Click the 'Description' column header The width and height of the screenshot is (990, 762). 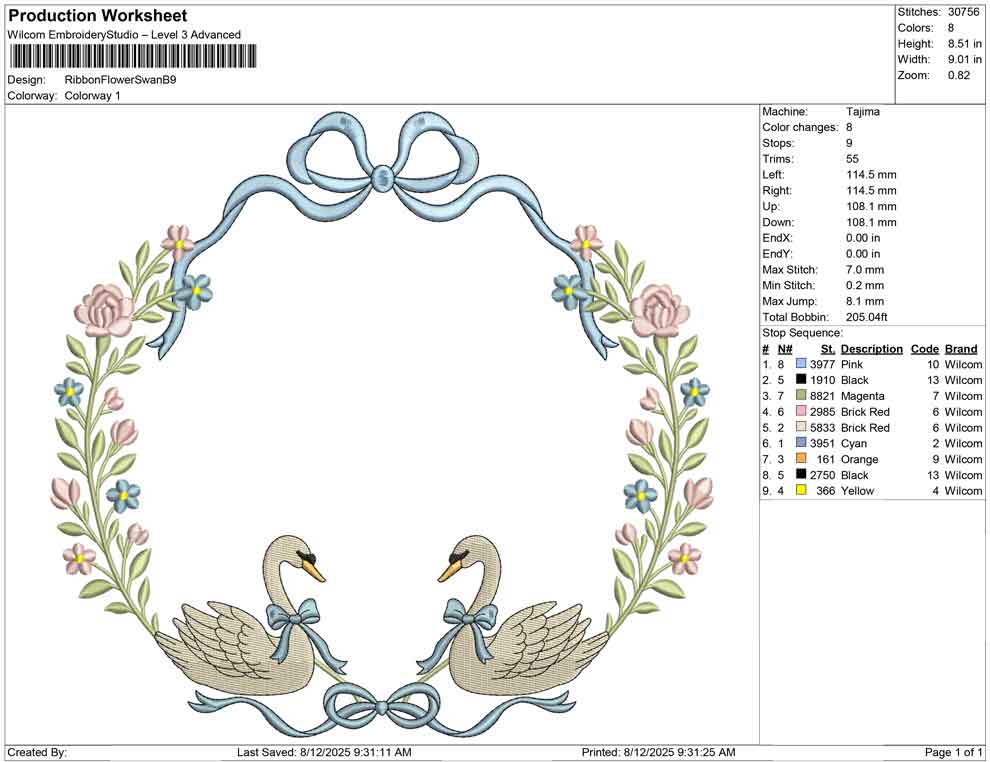click(872, 348)
